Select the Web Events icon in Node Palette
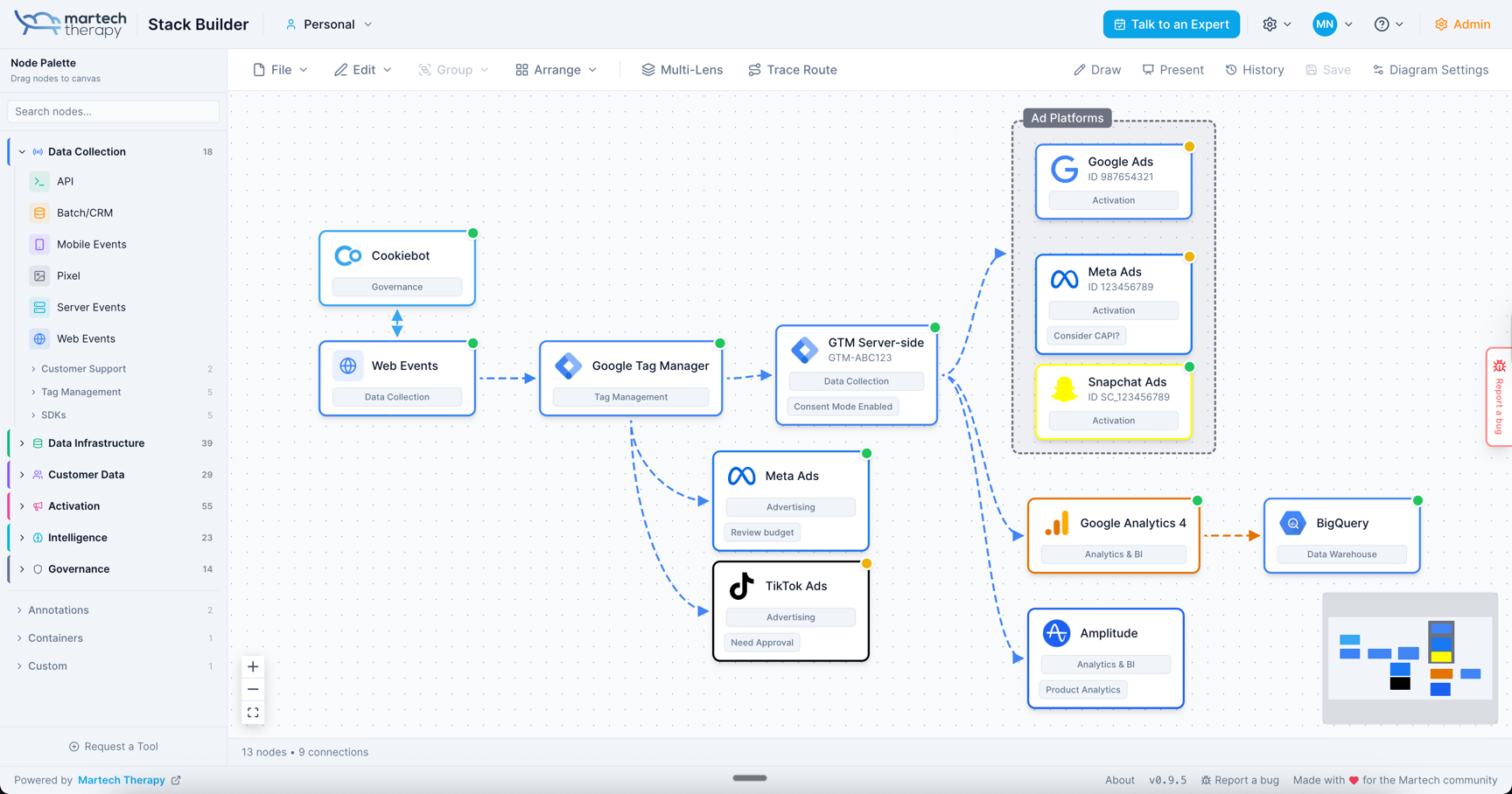 pos(38,338)
